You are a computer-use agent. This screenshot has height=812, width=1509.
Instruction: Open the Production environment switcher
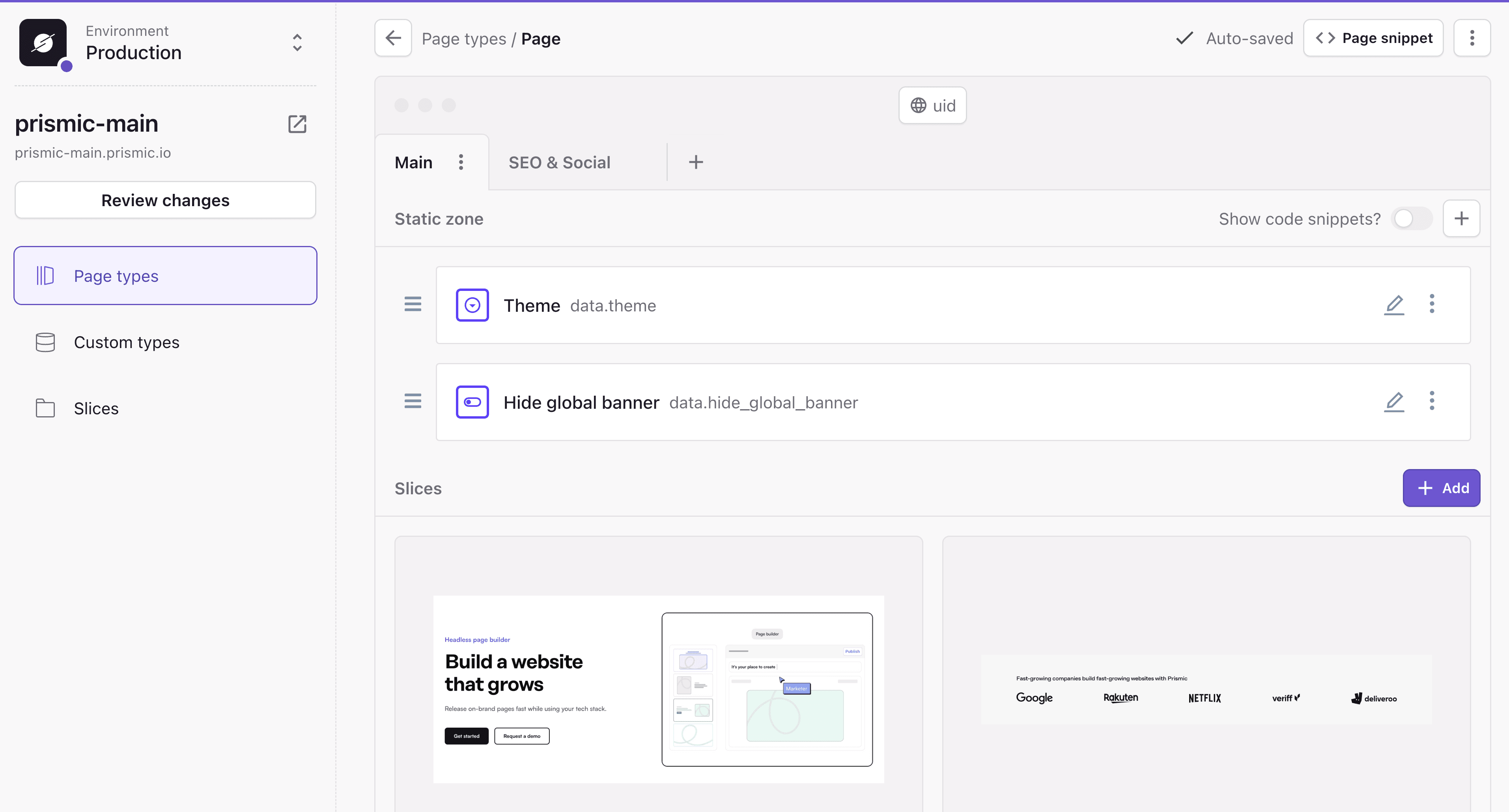tap(297, 43)
